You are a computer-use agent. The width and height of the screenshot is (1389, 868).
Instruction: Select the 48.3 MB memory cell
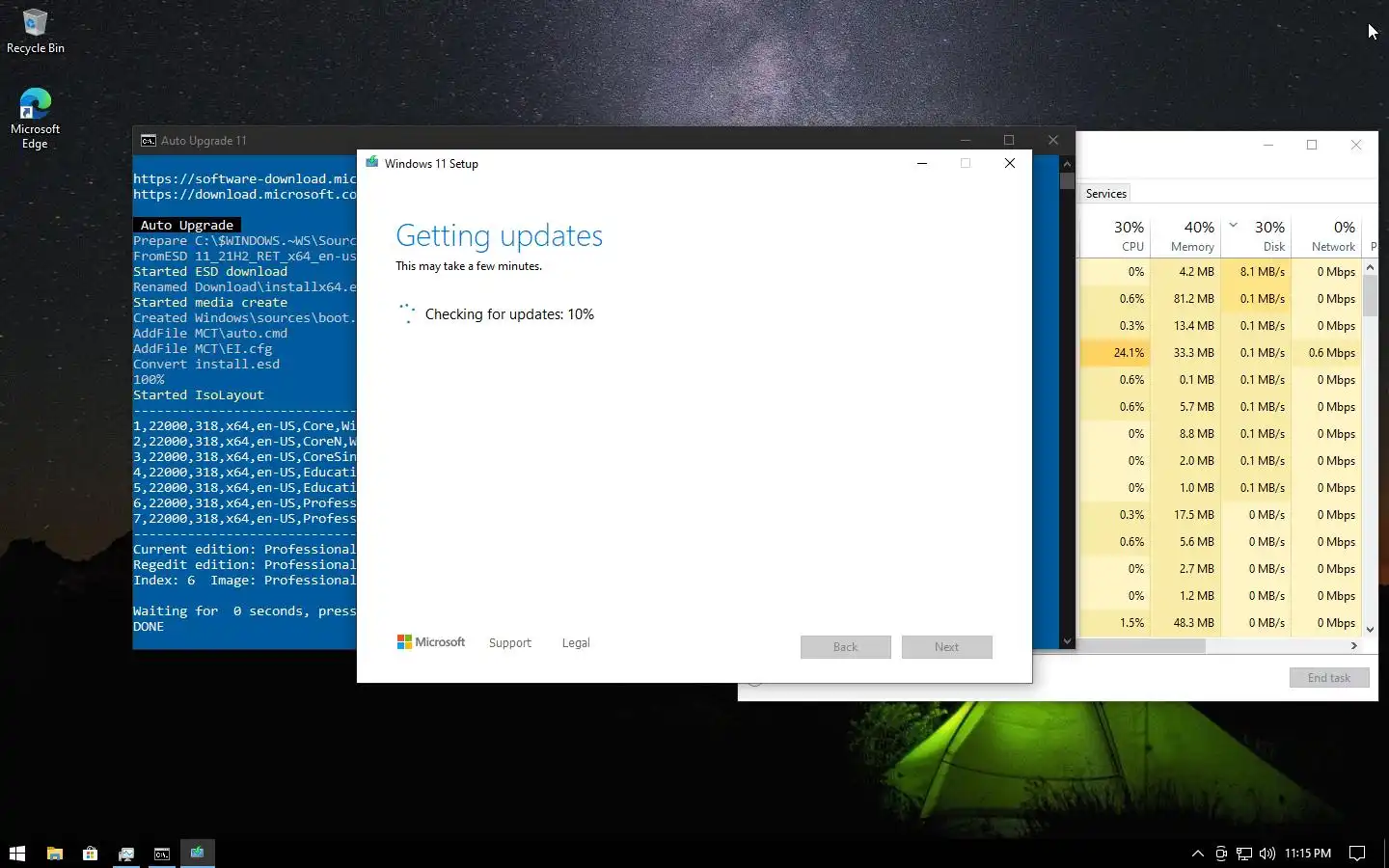1185,623
